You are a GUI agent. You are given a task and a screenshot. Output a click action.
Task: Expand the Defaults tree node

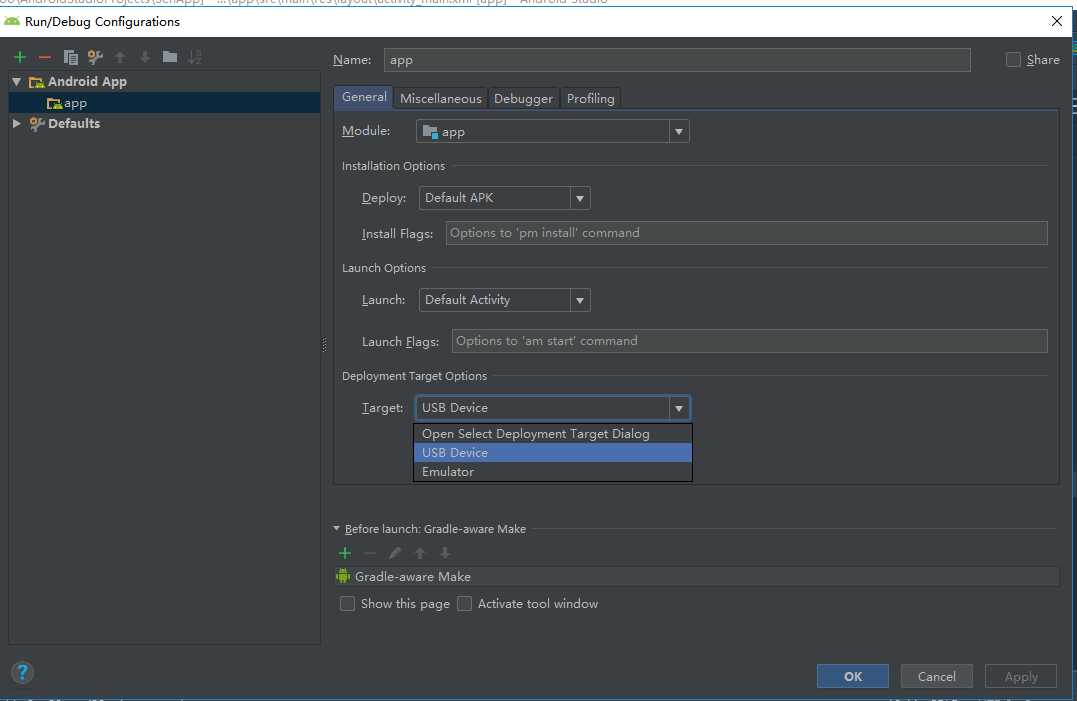(17, 124)
